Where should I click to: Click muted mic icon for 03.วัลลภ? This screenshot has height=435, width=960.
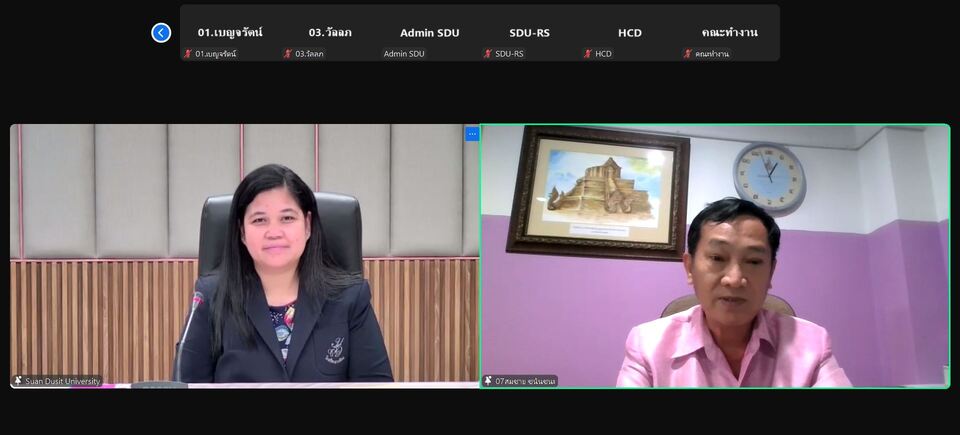288,54
